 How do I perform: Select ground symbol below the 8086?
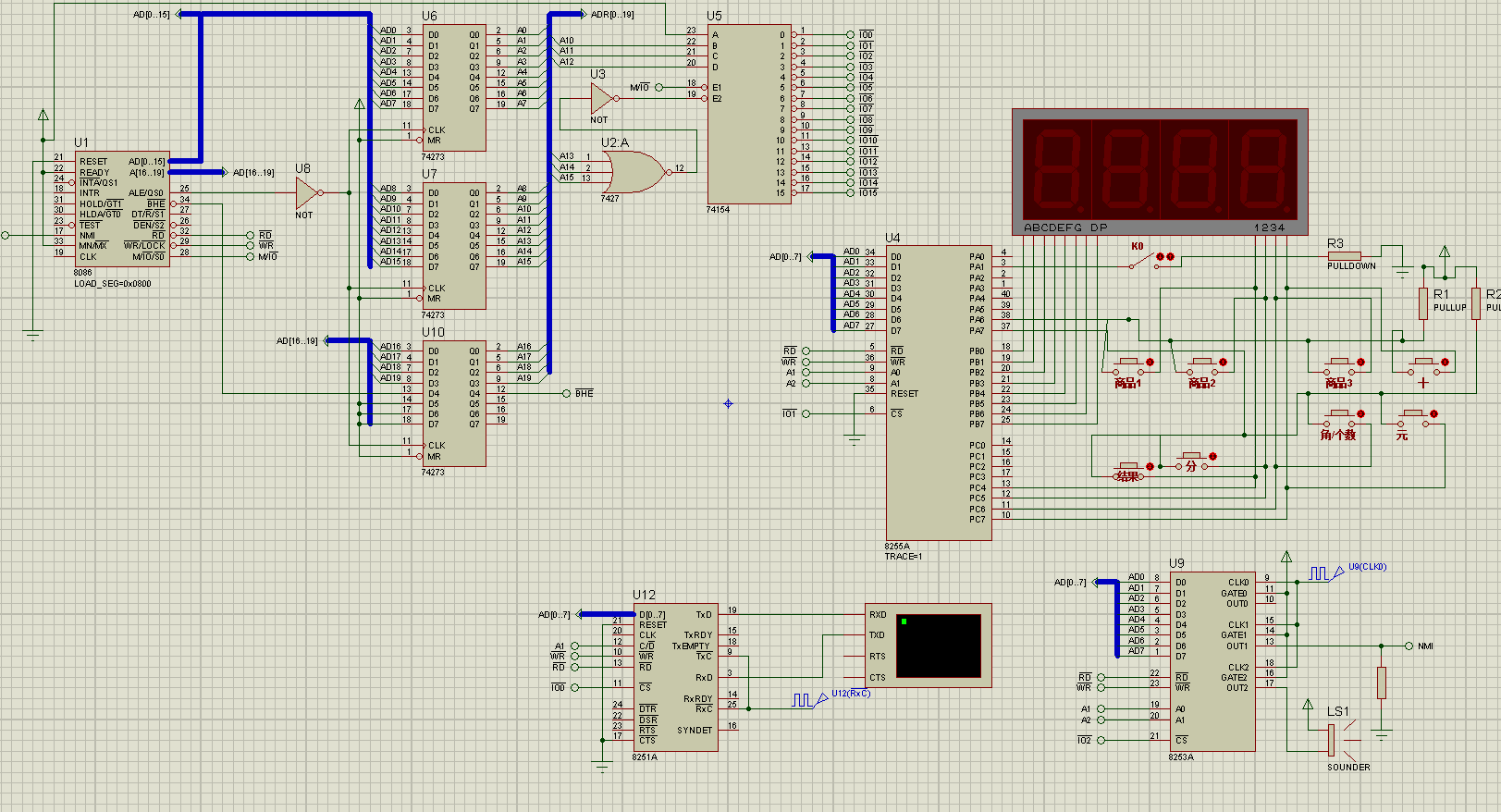pyautogui.click(x=33, y=335)
